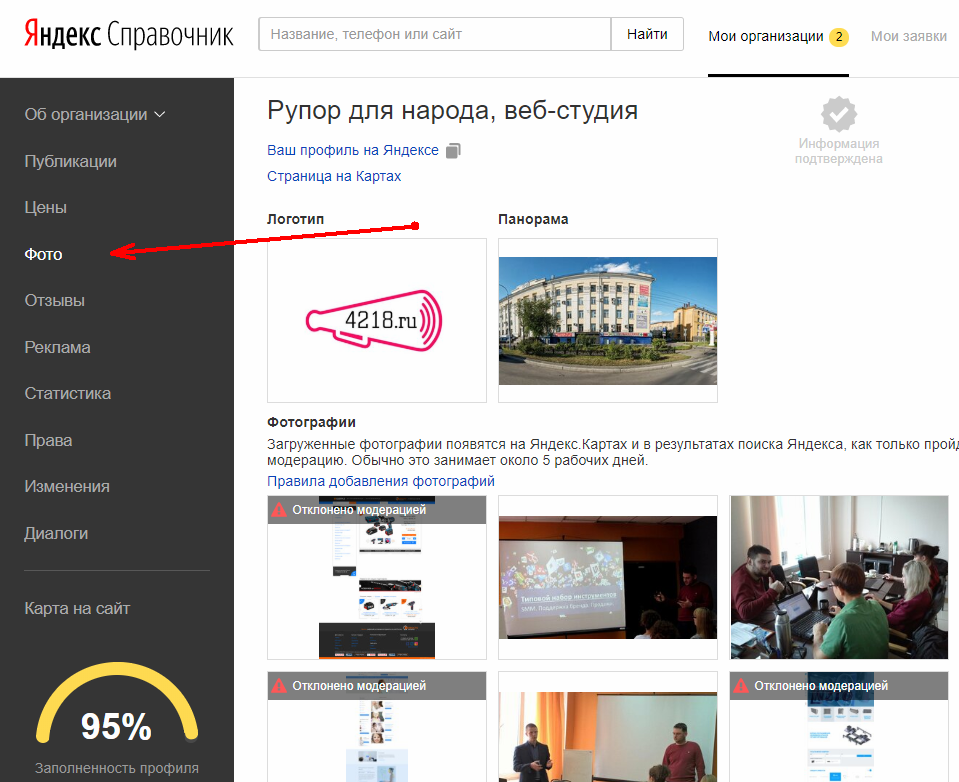Open the Права section
The height and width of the screenshot is (782, 959).
tap(48, 440)
